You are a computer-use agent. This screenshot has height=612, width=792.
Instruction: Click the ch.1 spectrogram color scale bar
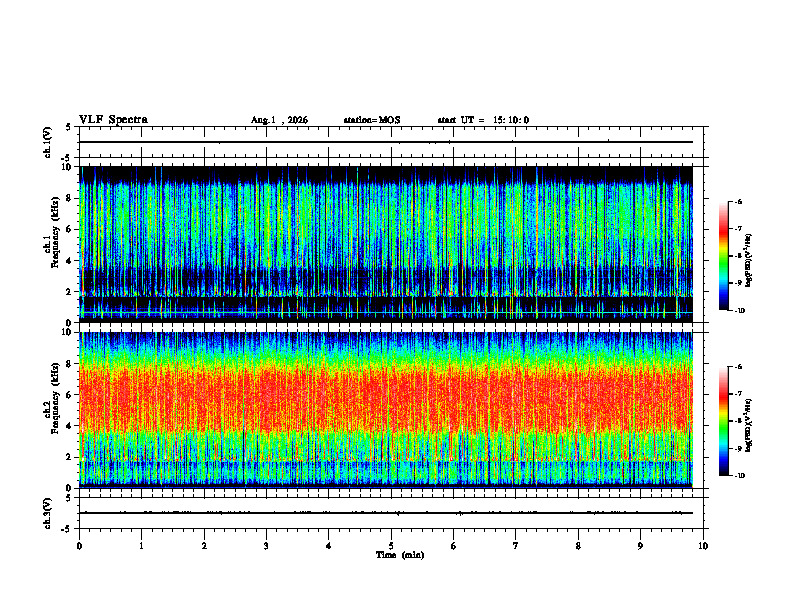723,256
